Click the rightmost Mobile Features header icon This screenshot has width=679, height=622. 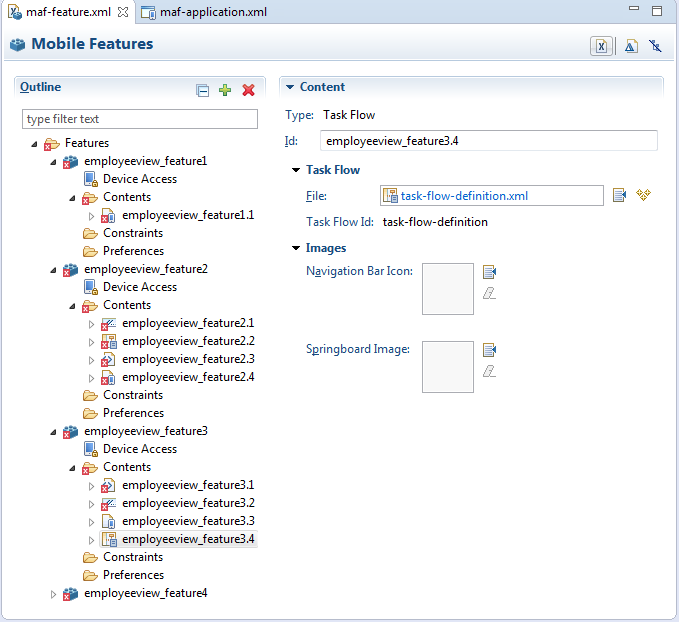655,46
